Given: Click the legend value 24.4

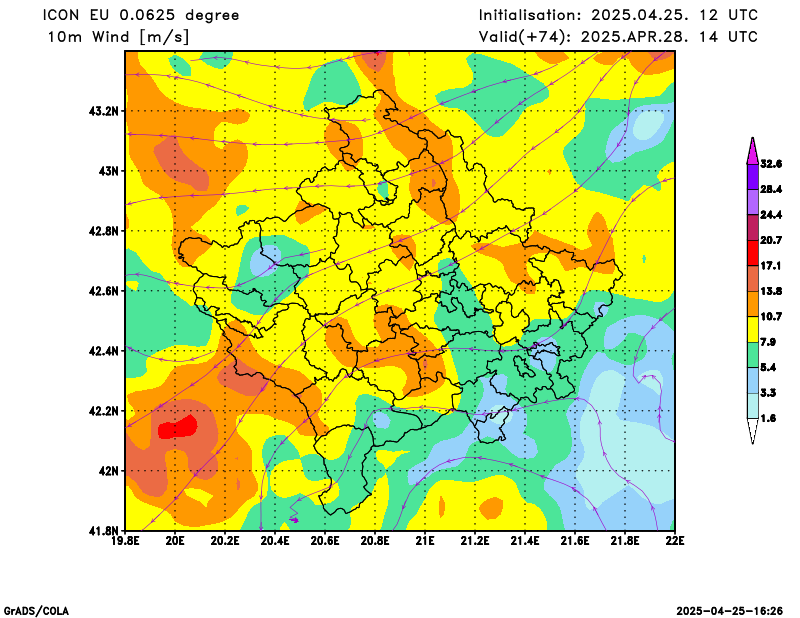Looking at the screenshot, I should [x=771, y=215].
